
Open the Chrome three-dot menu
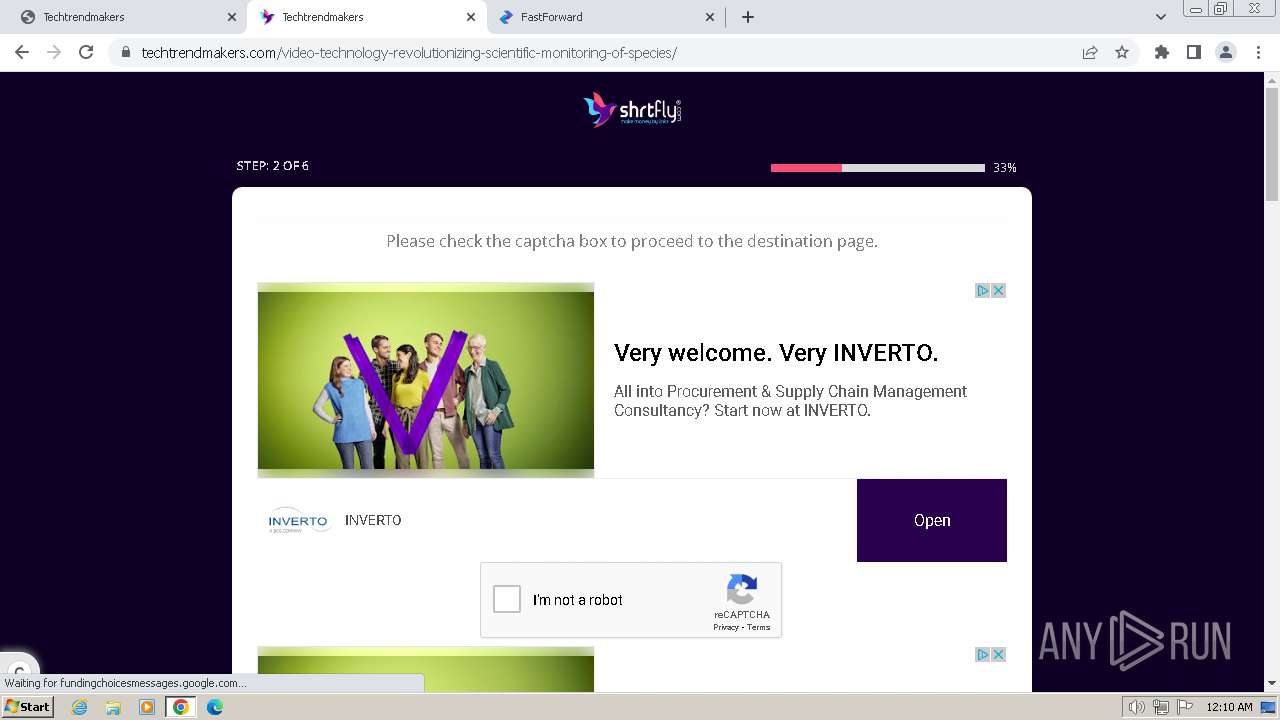pyautogui.click(x=1258, y=52)
